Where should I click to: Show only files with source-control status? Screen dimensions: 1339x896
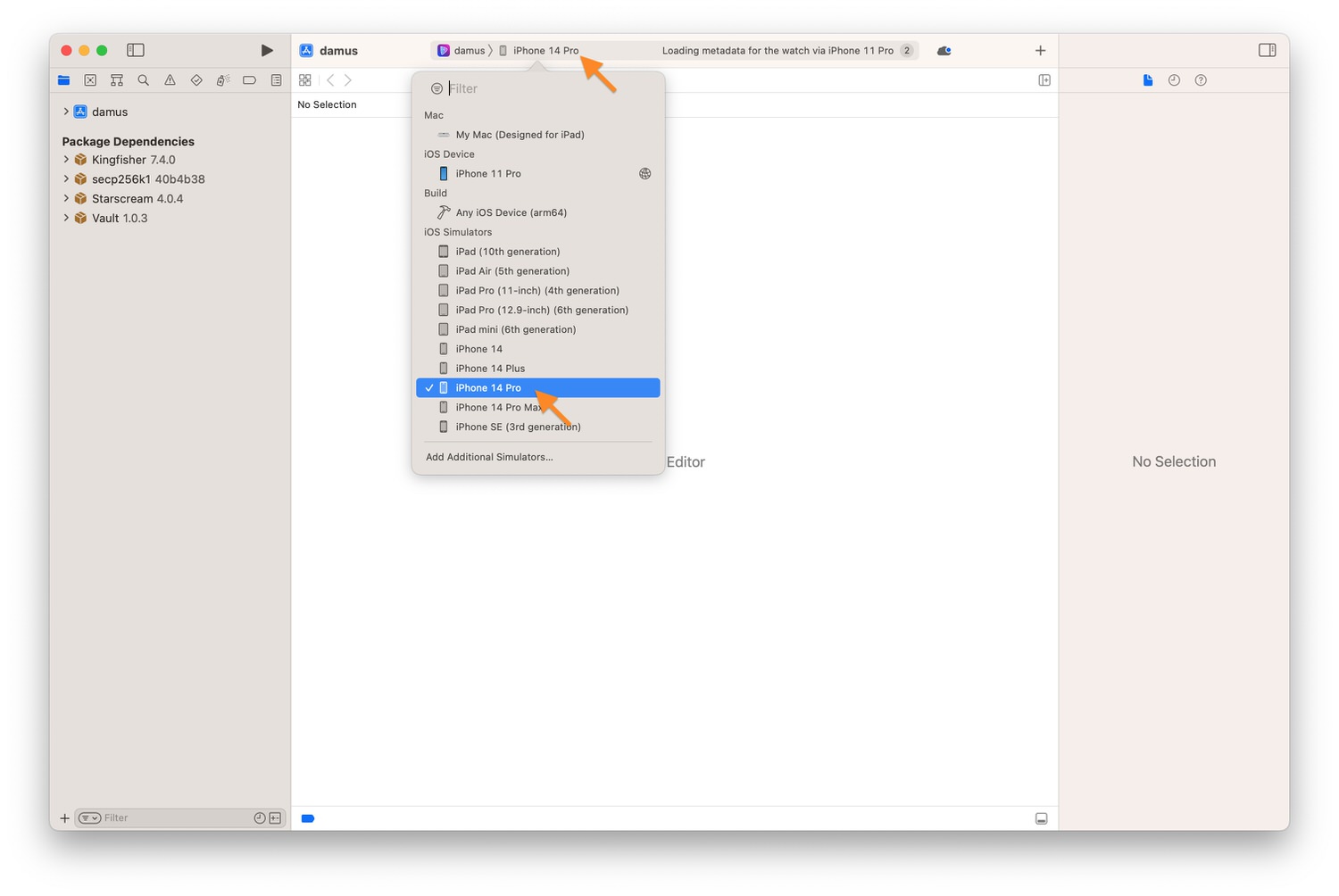point(275,818)
